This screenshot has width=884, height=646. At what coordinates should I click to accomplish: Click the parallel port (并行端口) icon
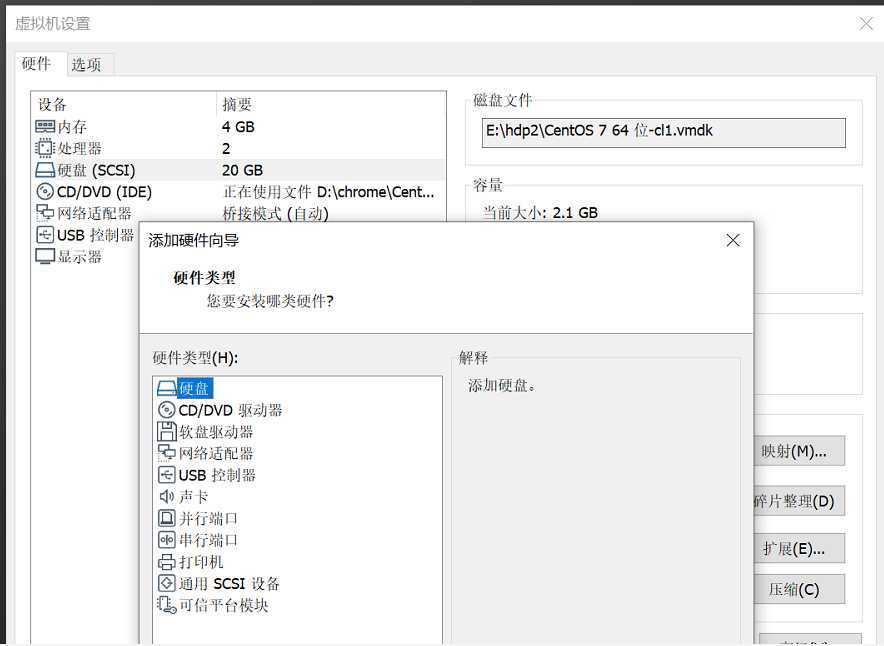pyautogui.click(x=167, y=518)
